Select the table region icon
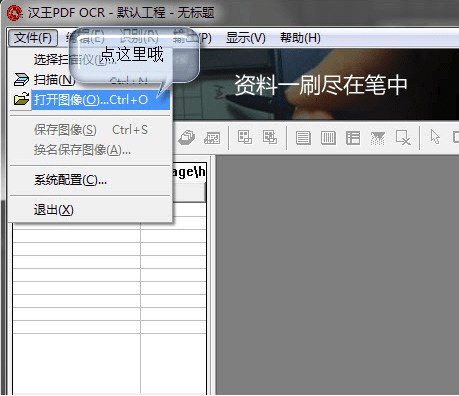The width and height of the screenshot is (459, 396). [x=353, y=138]
